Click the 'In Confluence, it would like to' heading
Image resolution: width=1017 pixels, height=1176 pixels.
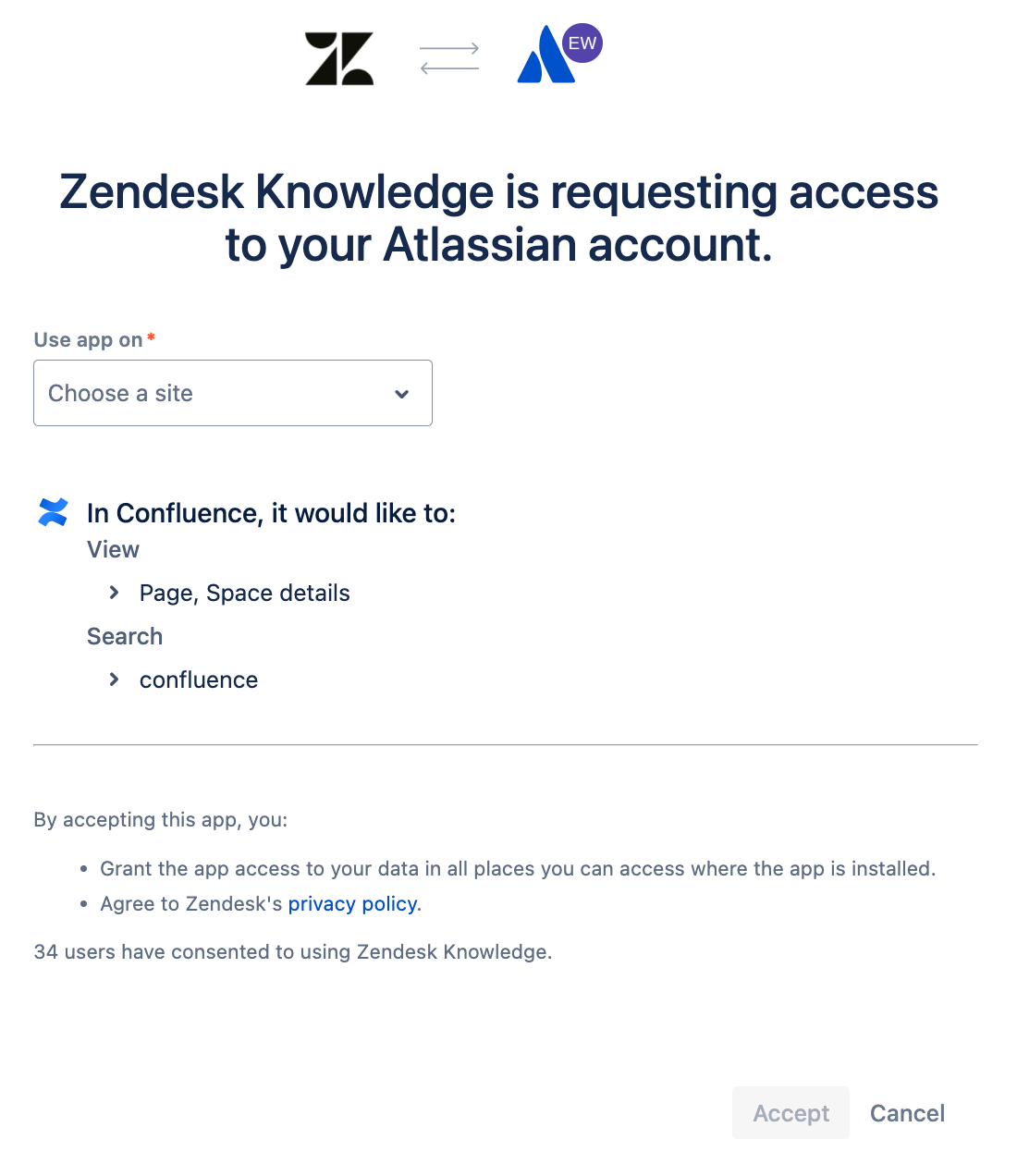(x=271, y=513)
